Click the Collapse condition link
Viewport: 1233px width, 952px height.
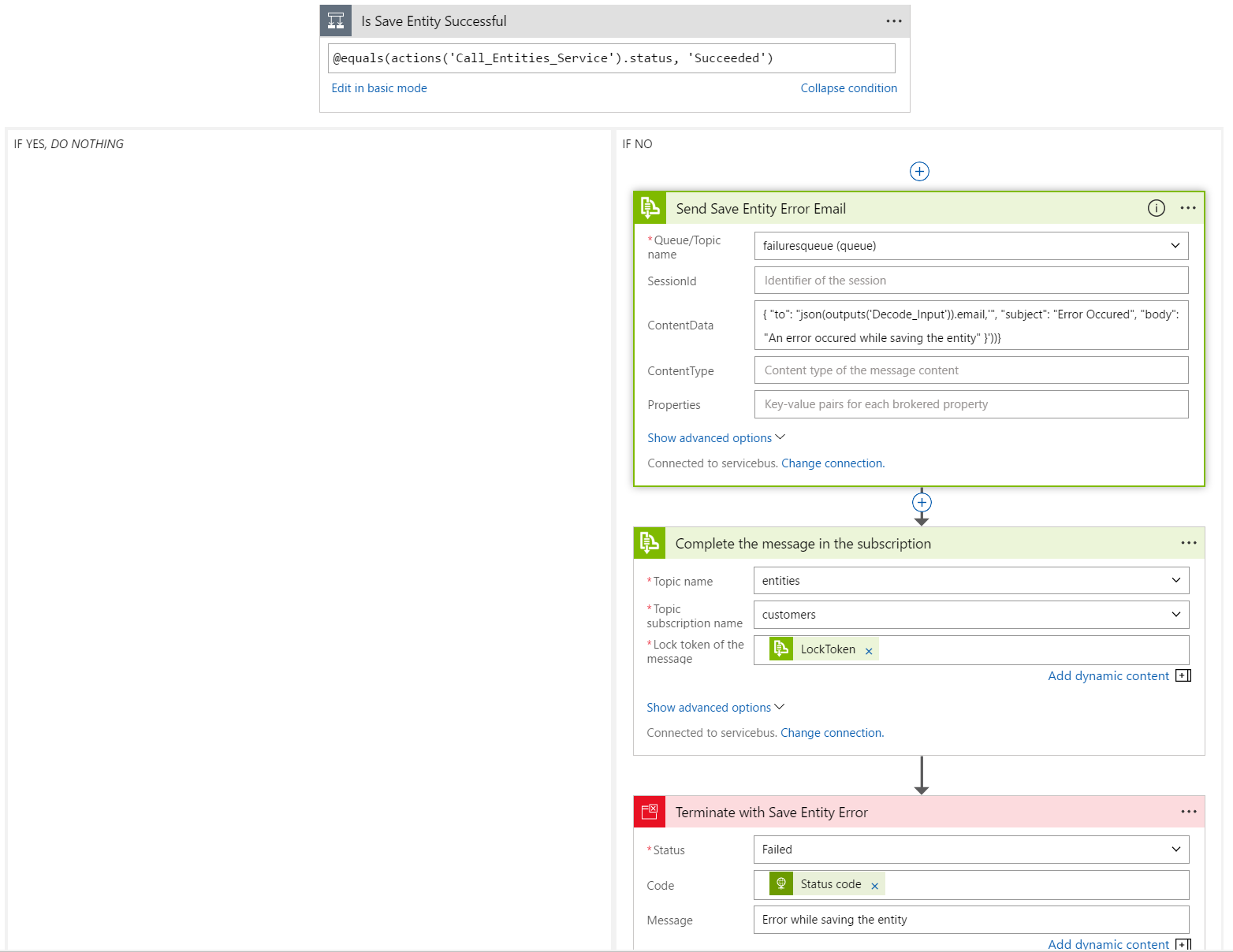848,88
